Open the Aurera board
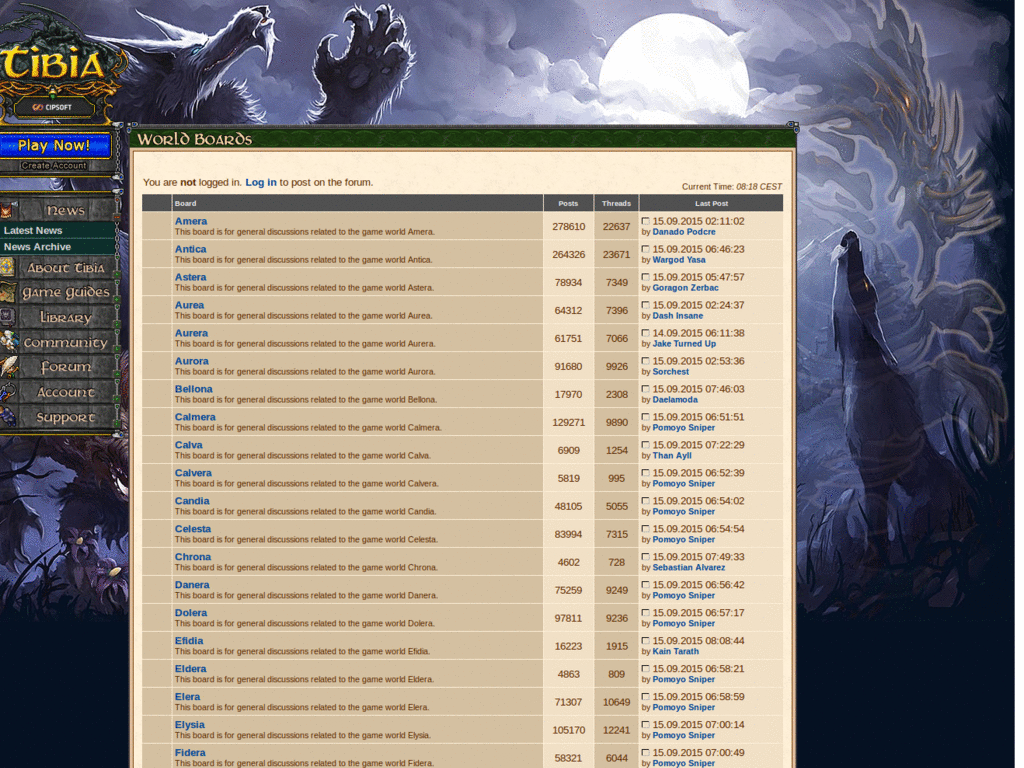 [191, 333]
